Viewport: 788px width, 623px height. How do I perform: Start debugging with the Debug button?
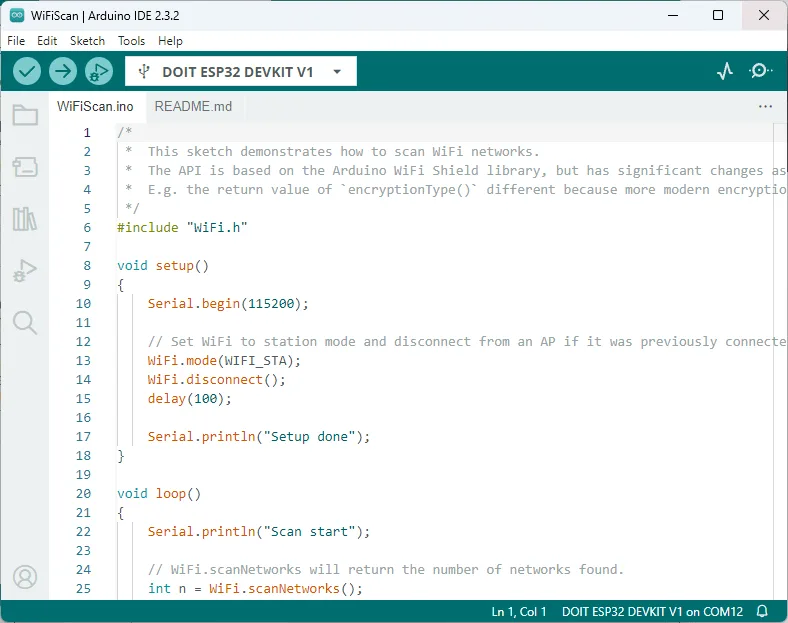pos(98,71)
